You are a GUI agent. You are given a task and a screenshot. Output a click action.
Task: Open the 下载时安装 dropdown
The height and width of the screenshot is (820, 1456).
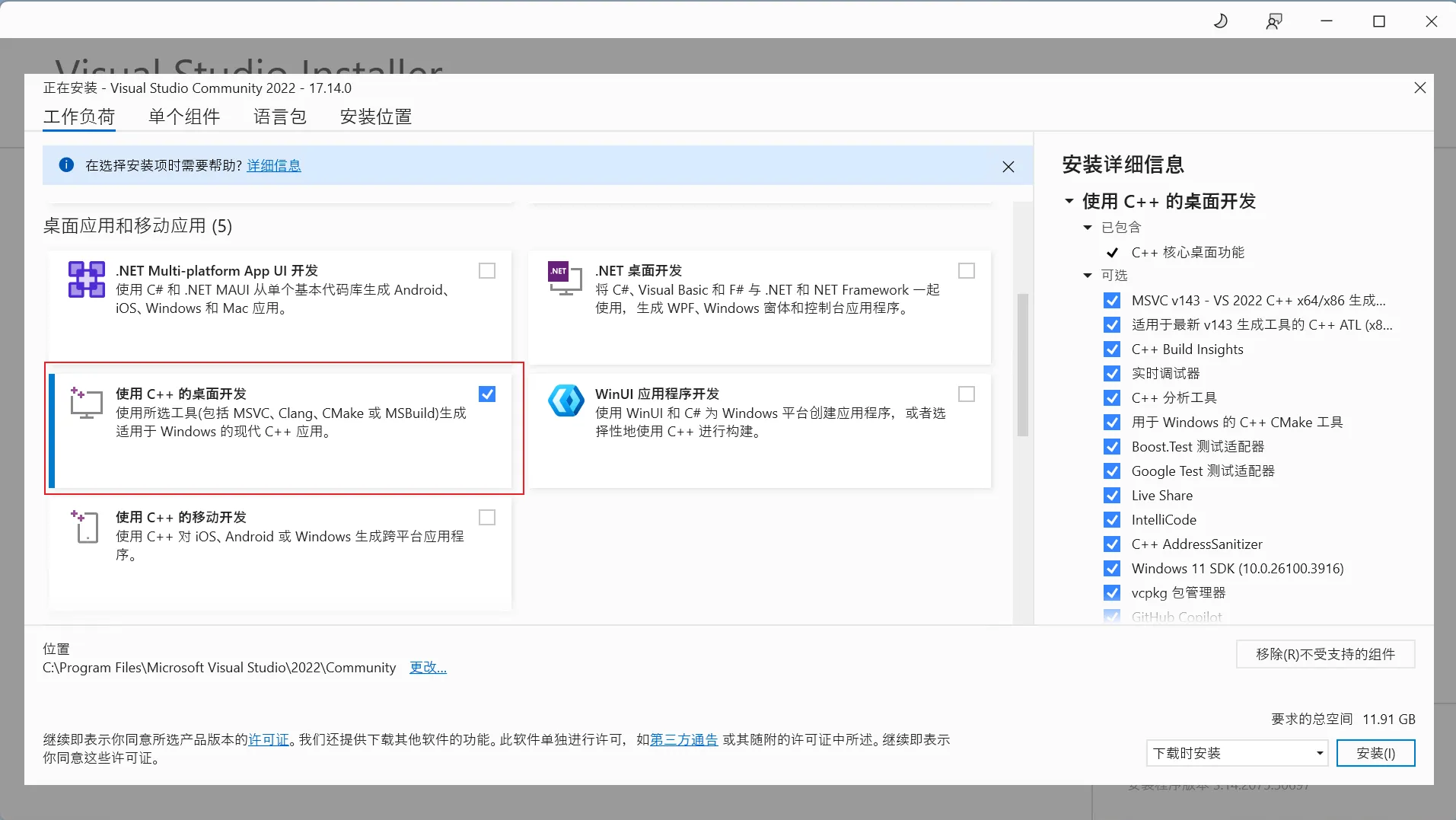point(1237,753)
